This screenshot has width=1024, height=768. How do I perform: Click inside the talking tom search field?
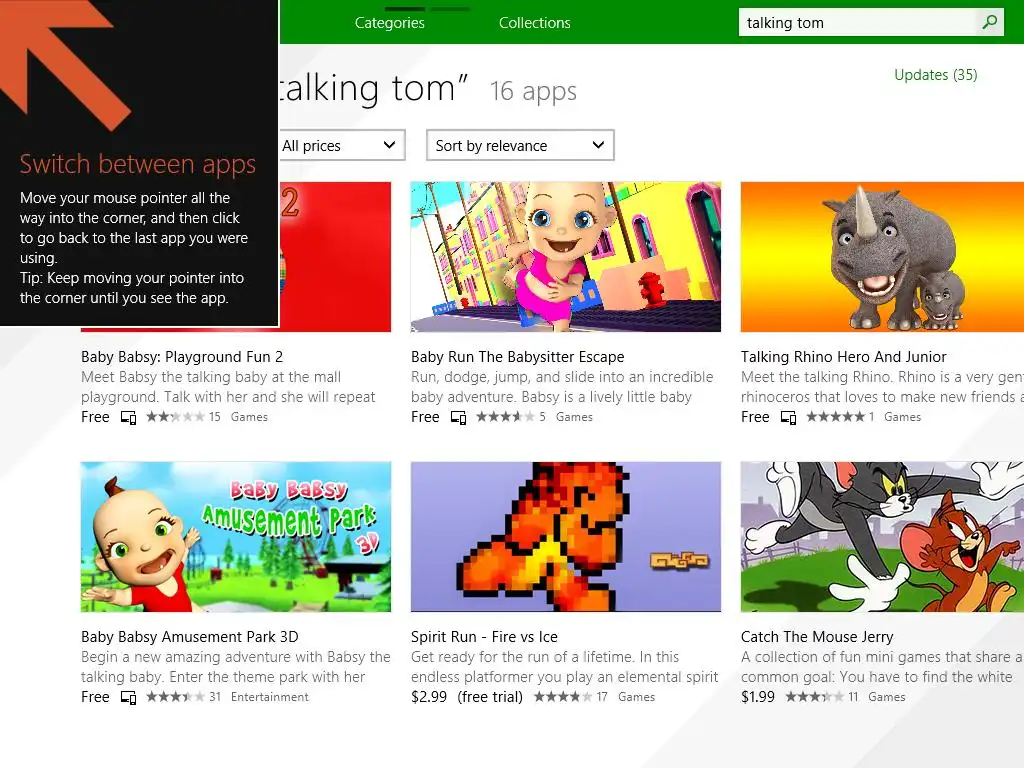[859, 22]
